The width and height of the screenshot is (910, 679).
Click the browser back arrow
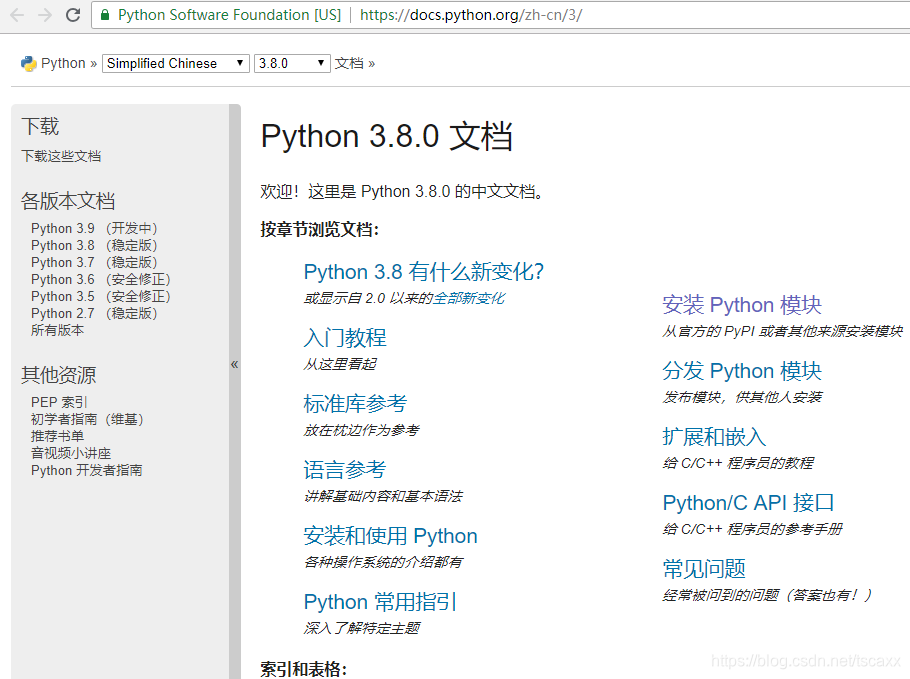click(x=17, y=15)
